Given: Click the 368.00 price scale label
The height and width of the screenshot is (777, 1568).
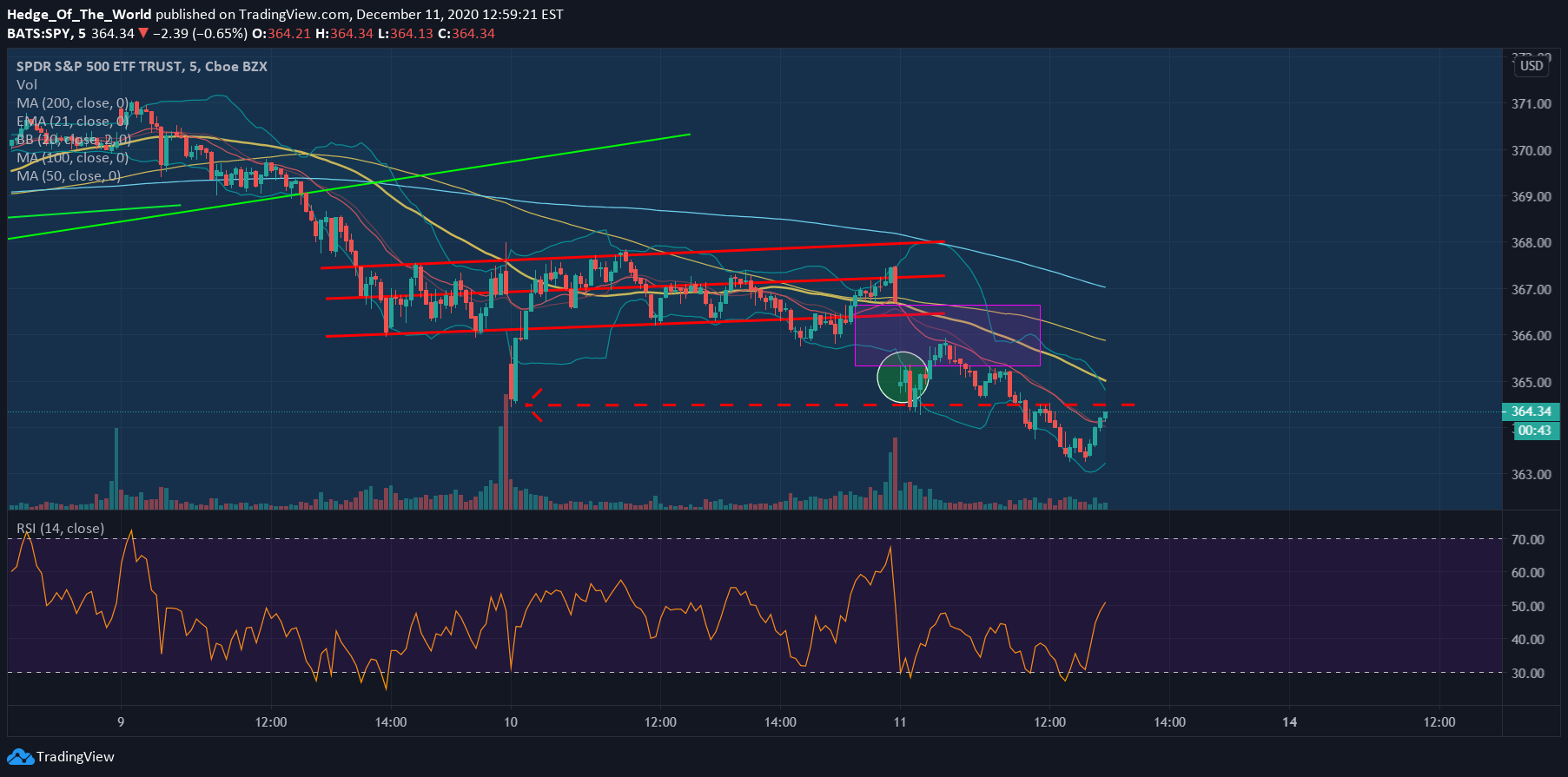Looking at the screenshot, I should click(1532, 242).
